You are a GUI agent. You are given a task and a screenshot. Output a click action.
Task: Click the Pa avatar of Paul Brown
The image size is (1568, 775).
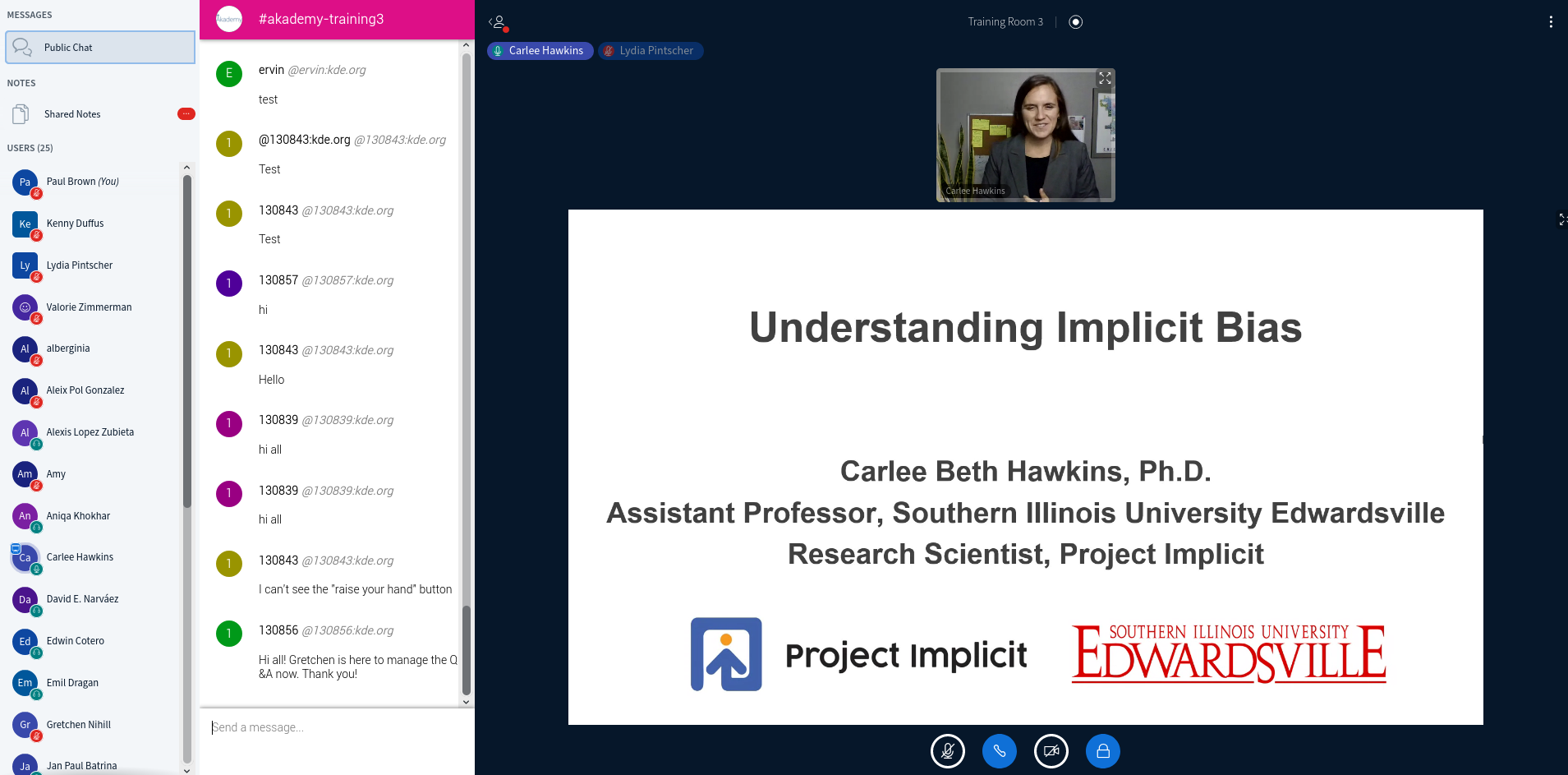(x=25, y=182)
